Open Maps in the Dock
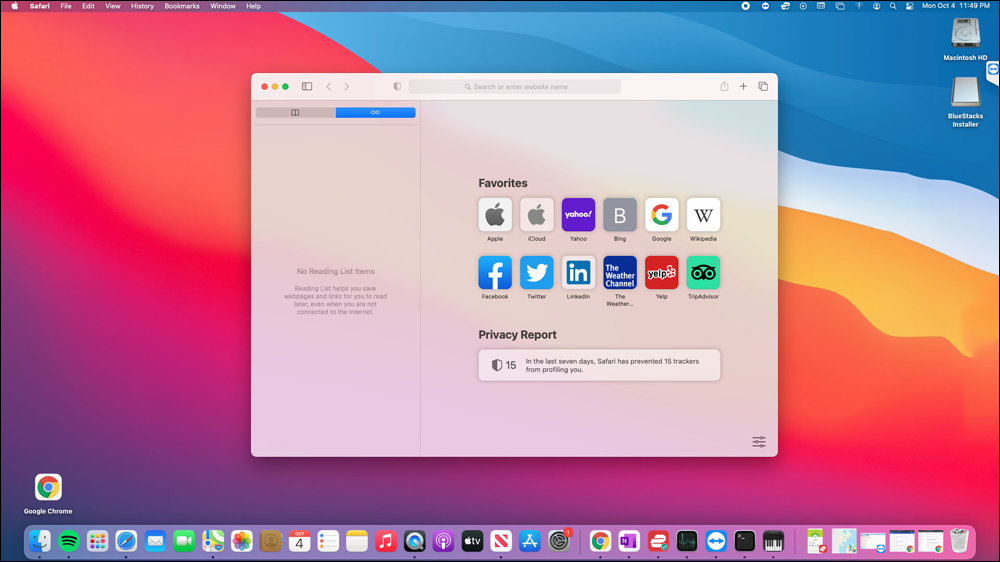1000x562 pixels. [x=213, y=541]
